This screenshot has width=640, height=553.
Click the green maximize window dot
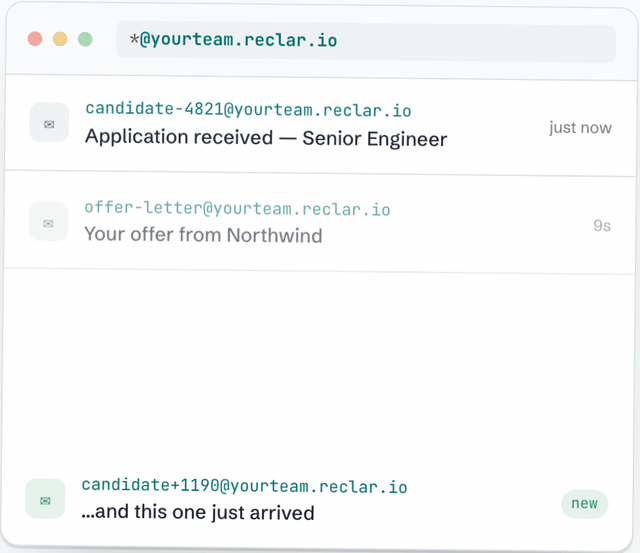[85, 39]
